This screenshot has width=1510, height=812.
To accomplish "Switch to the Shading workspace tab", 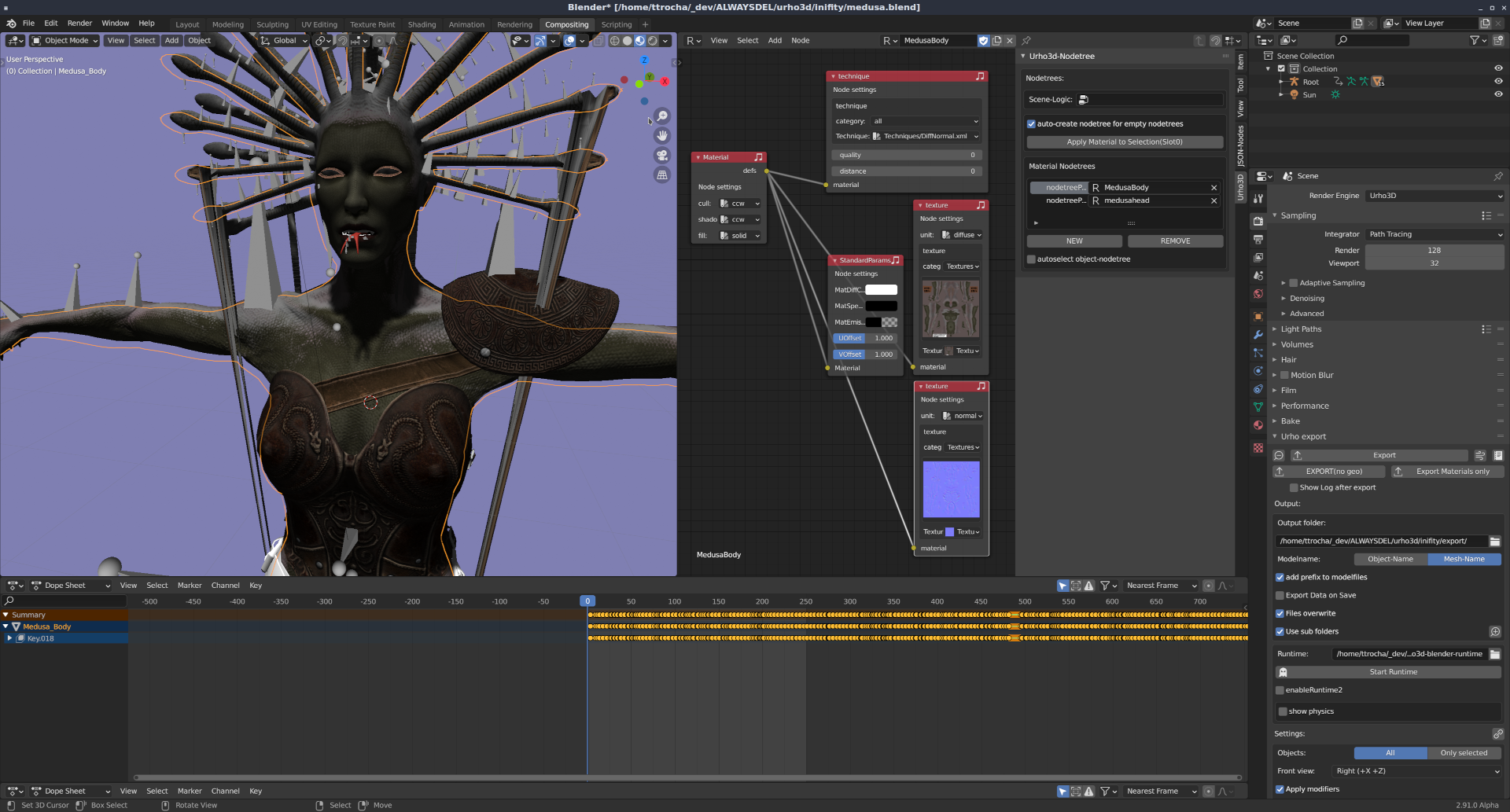I will tap(422, 24).
